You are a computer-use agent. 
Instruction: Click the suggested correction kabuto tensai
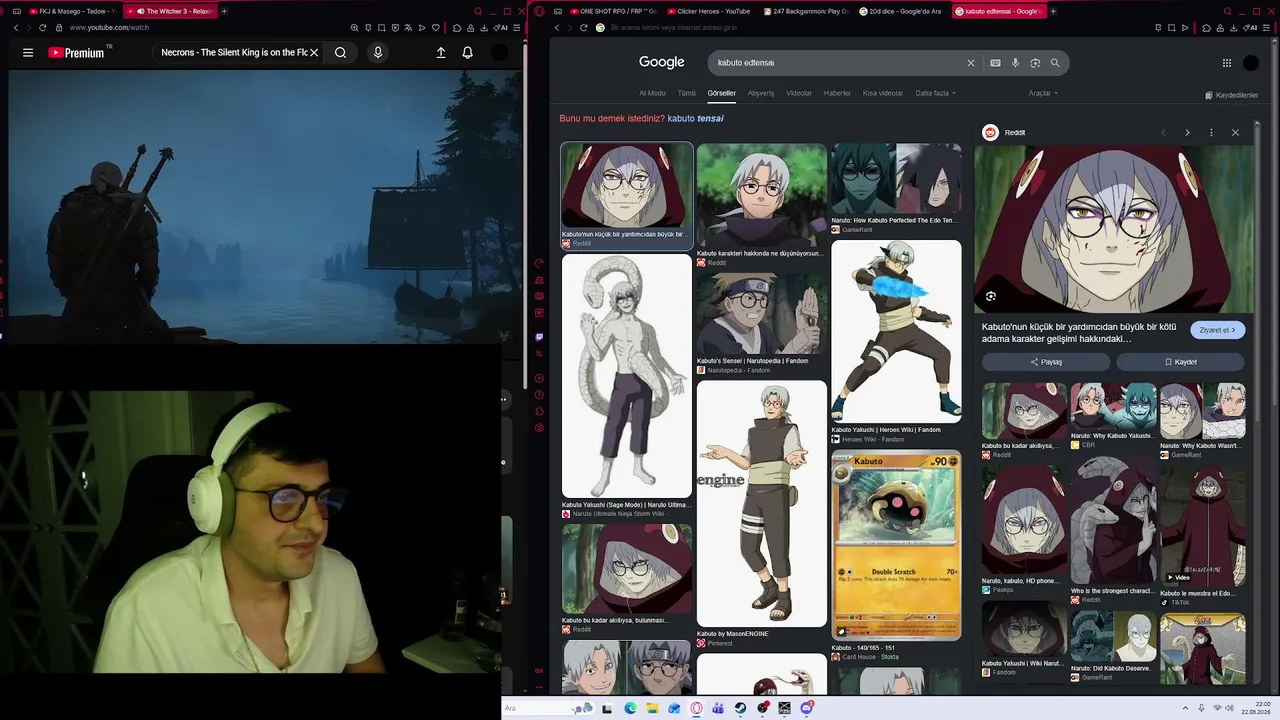(695, 118)
